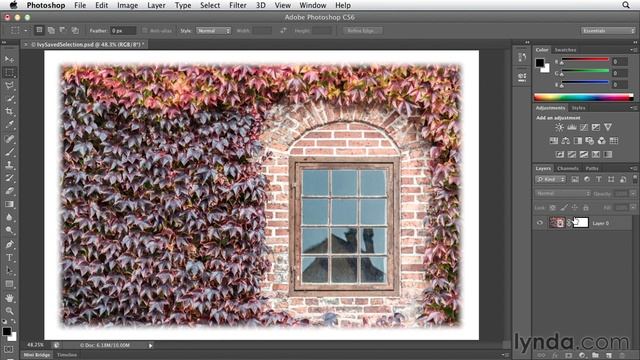Open the layer Kind filter dropdown
This screenshot has width=640, height=360.
point(550,179)
